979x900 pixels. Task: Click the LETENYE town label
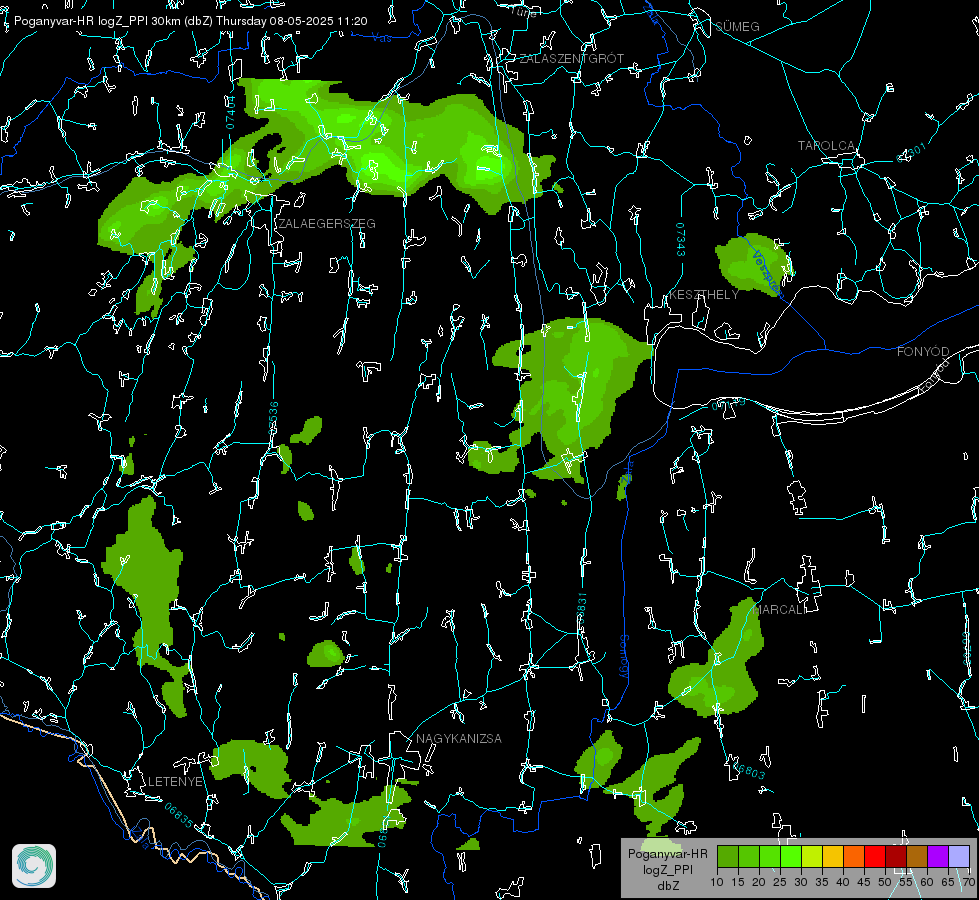click(175, 781)
